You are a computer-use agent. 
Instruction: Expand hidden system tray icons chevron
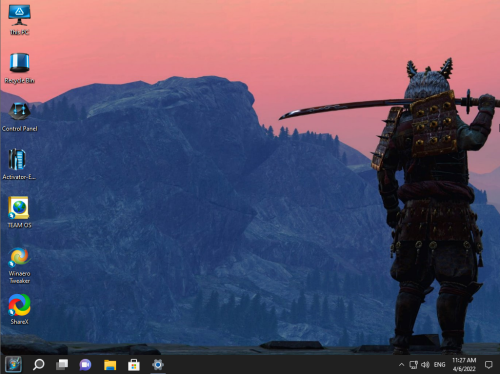[401, 365]
